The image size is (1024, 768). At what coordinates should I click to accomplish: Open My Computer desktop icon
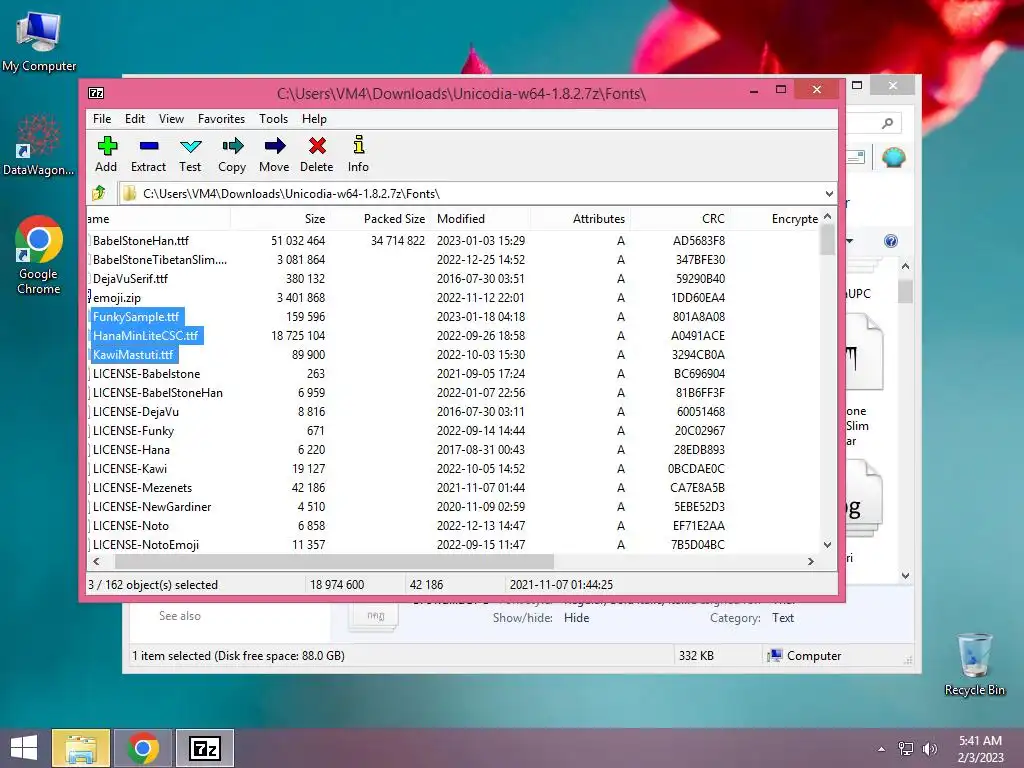click(x=39, y=41)
